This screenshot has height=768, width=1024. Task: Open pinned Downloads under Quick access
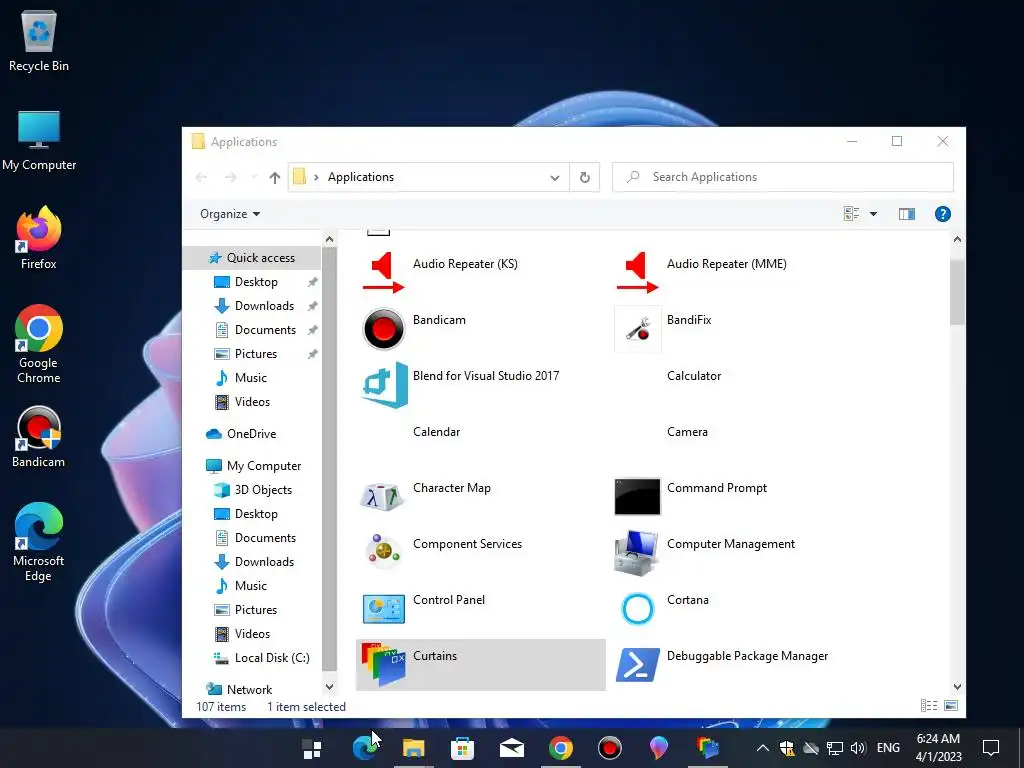[264, 306]
